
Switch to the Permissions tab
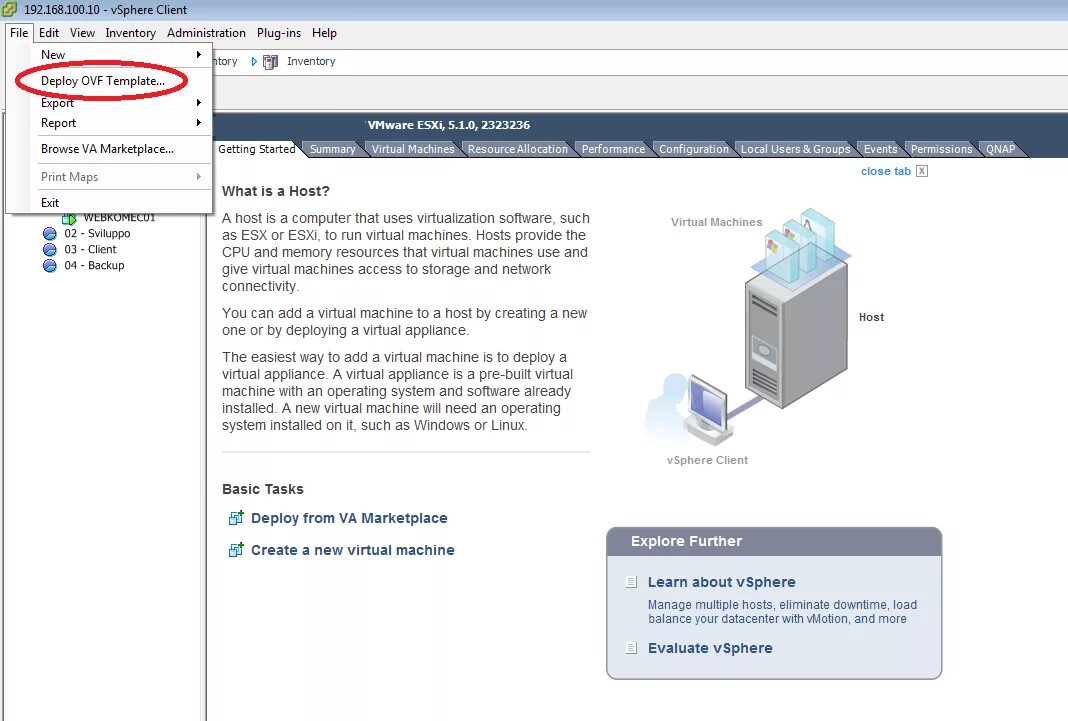[941, 149]
